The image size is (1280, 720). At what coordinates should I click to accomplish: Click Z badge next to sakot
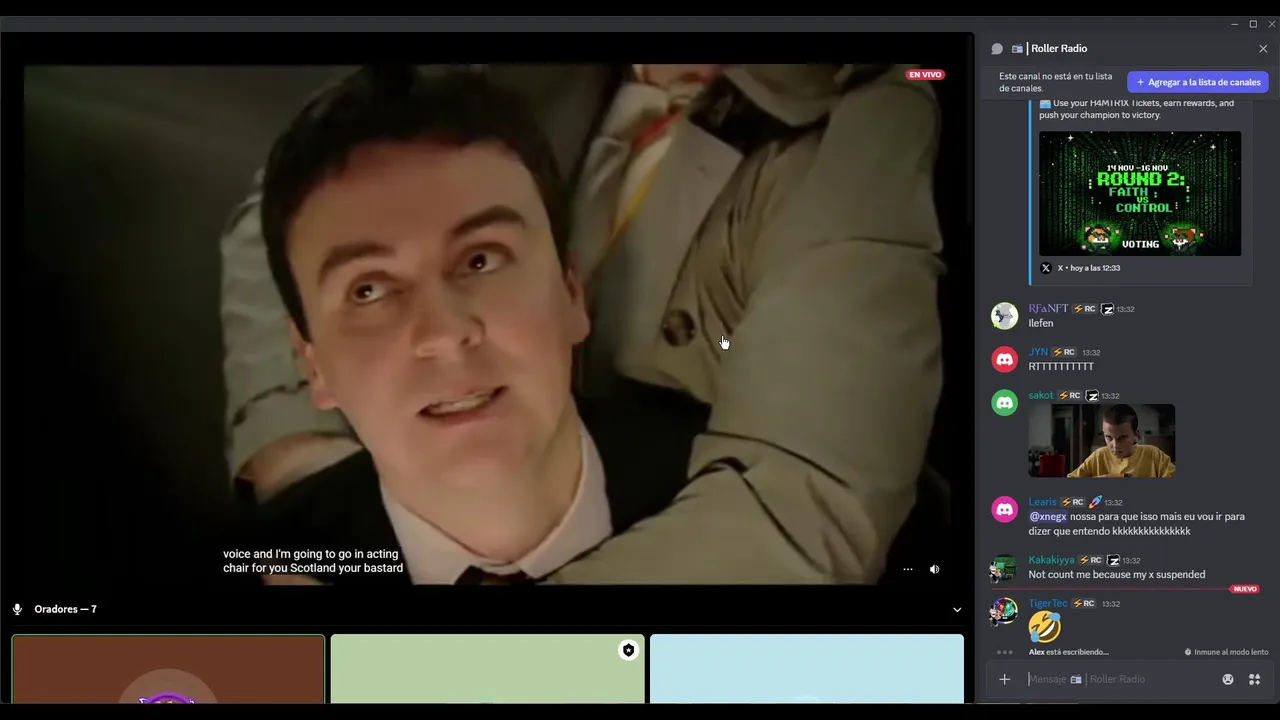(x=1092, y=395)
